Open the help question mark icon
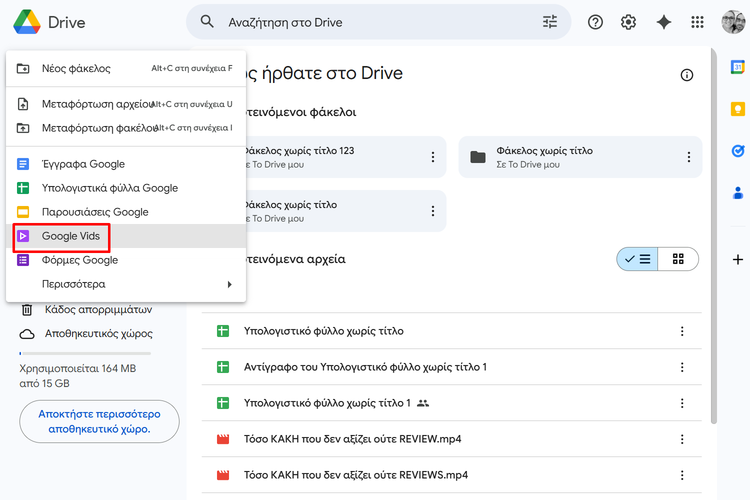The height and width of the screenshot is (500, 750). click(596, 22)
